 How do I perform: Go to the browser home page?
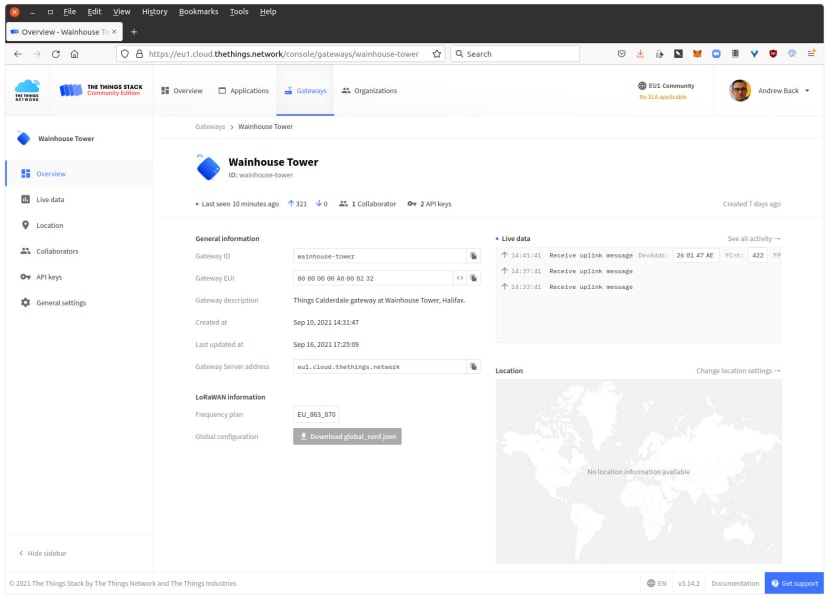point(75,54)
